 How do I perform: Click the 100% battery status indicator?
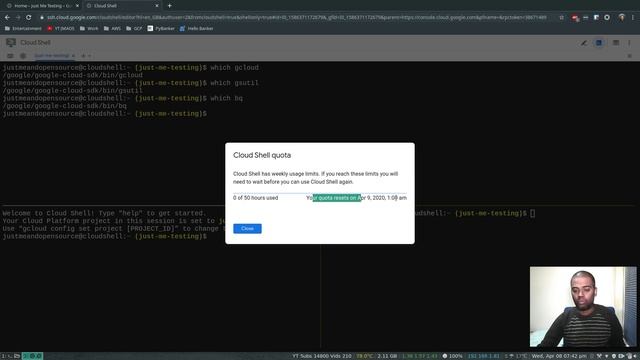coord(452,356)
